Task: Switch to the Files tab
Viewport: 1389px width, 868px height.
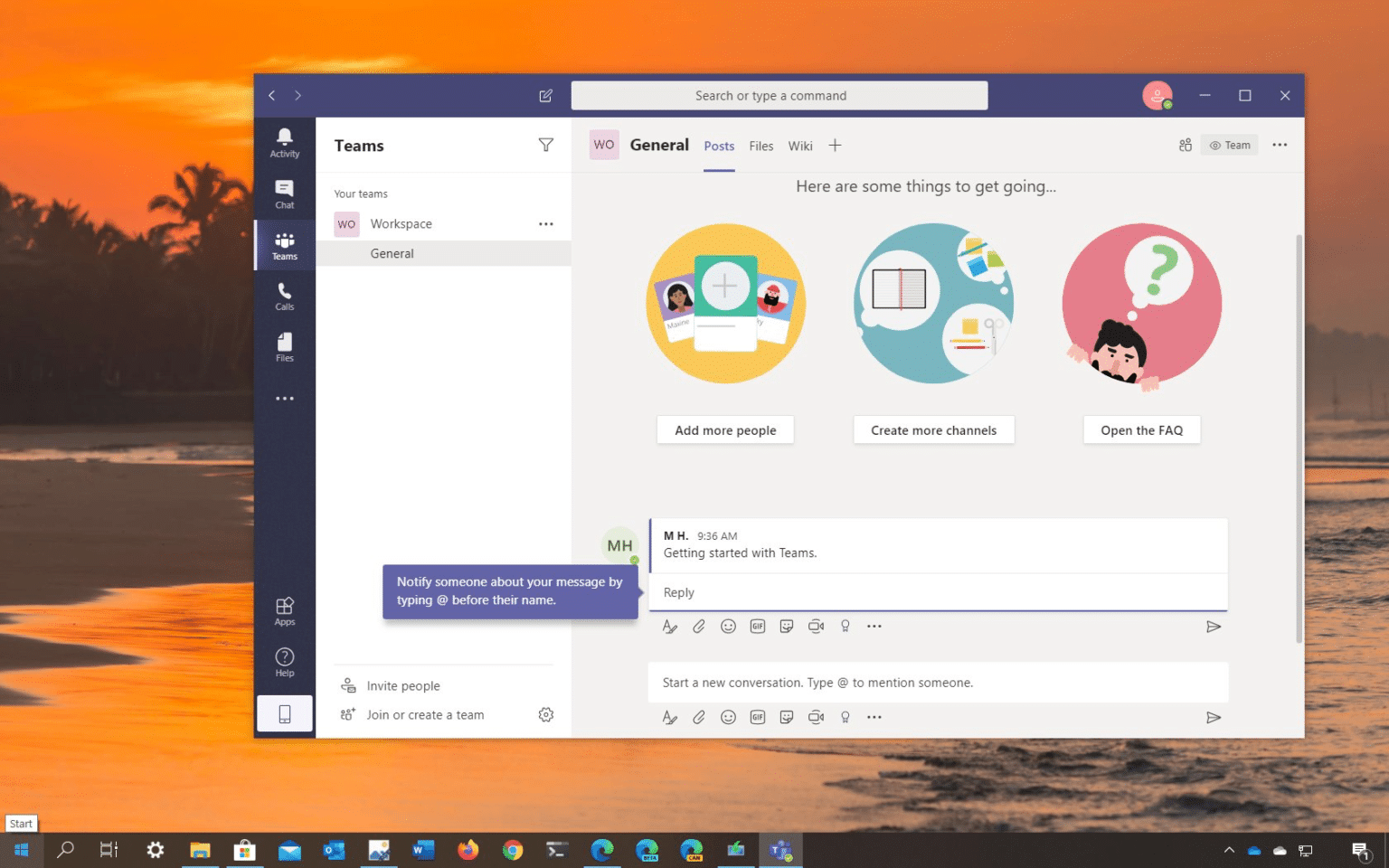Action: coord(761,146)
